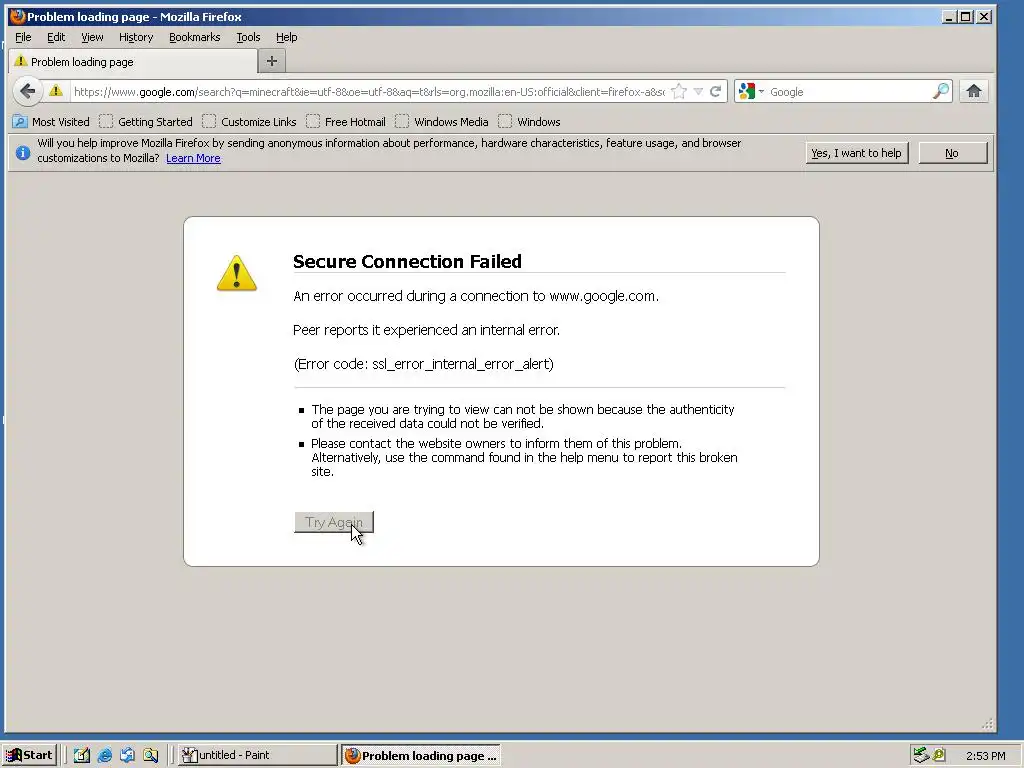Minimize the Firefox window
The image size is (1024, 768).
[950, 17]
